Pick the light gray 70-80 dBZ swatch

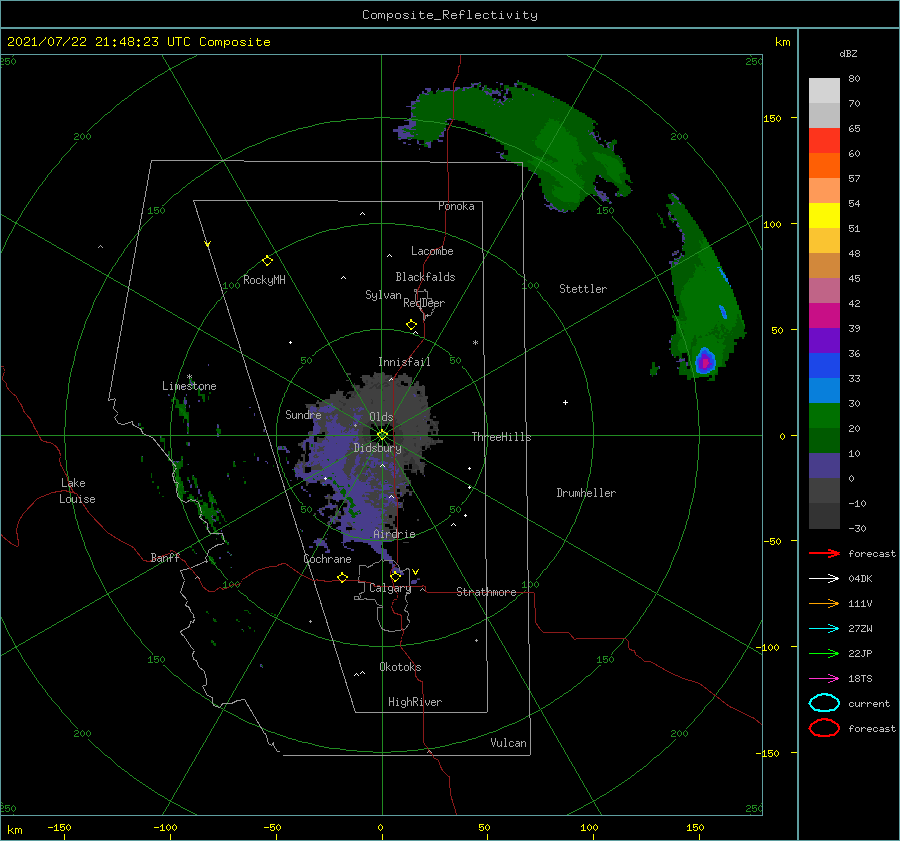click(824, 91)
